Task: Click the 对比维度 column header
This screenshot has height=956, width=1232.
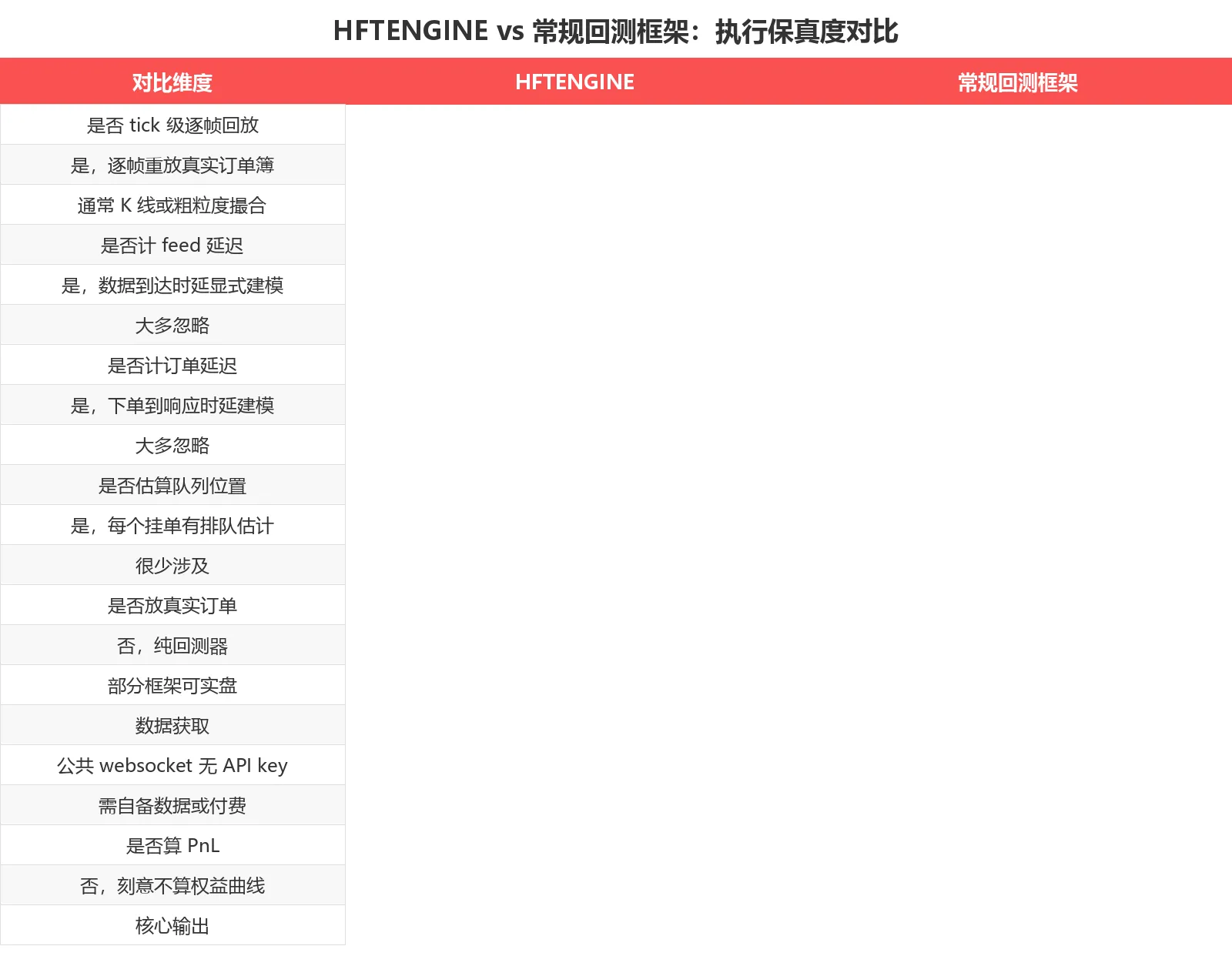Action: [172, 82]
